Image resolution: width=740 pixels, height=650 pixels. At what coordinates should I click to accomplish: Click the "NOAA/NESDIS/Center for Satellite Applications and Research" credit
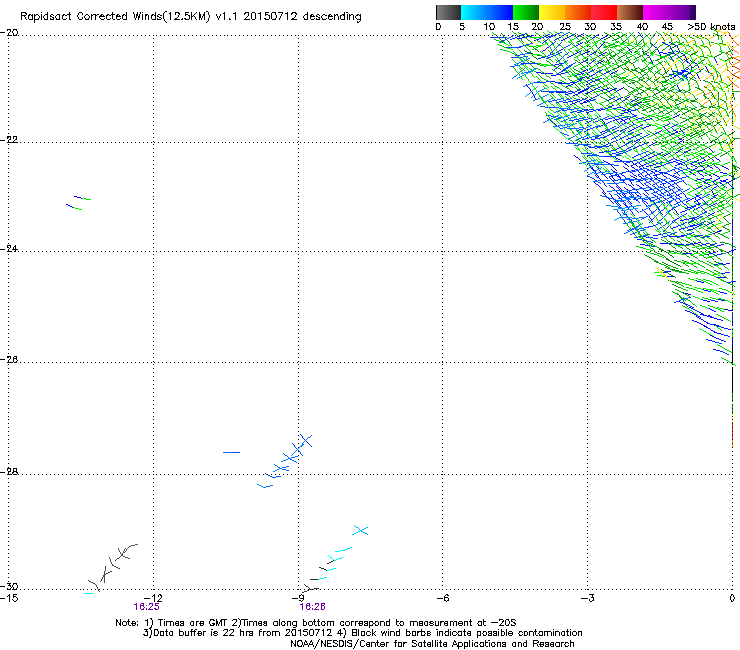pos(432,644)
